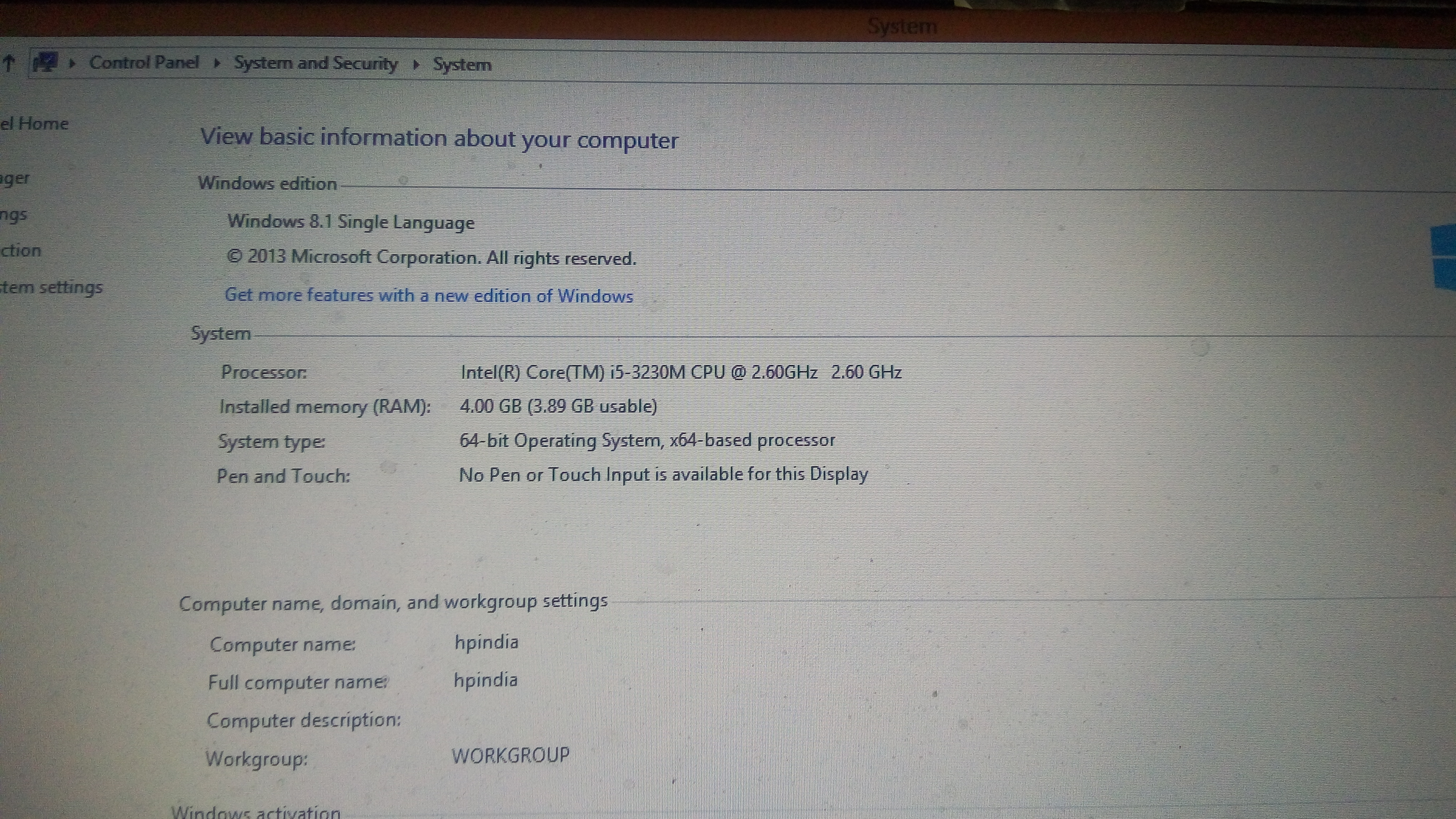This screenshot has width=1456, height=819.
Task: Click the 2013 Microsoft Corporation copyright text
Action: (x=432, y=258)
